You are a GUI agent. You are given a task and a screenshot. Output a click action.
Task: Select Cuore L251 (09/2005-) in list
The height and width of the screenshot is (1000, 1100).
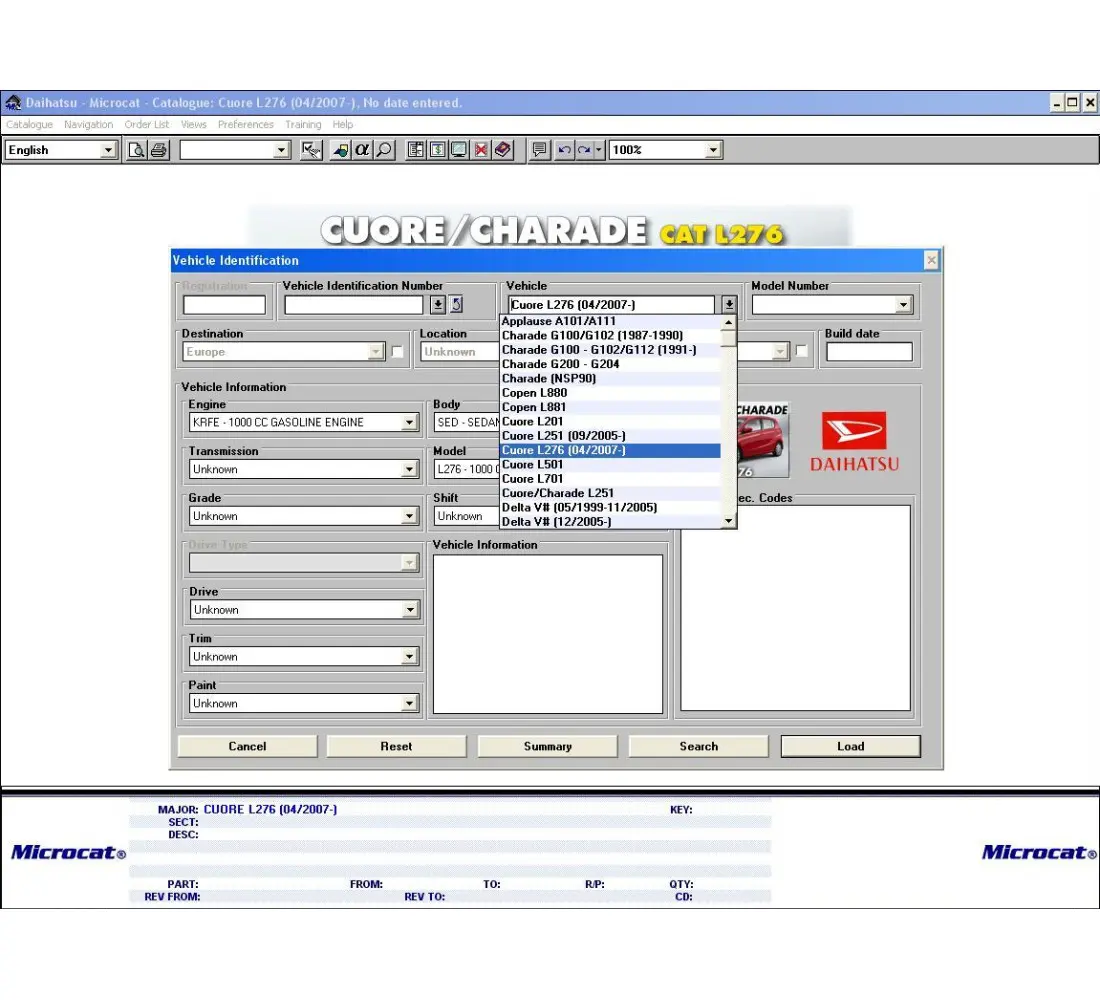[610, 436]
